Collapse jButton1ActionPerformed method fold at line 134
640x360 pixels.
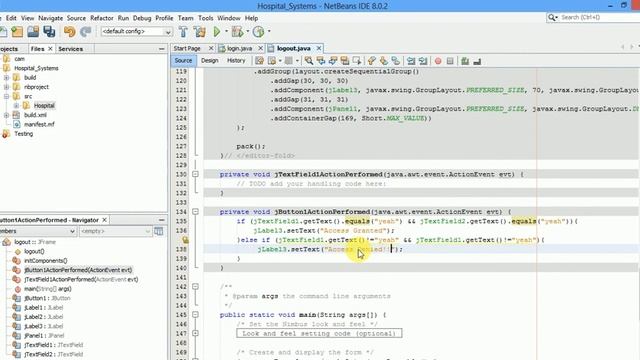(195, 212)
